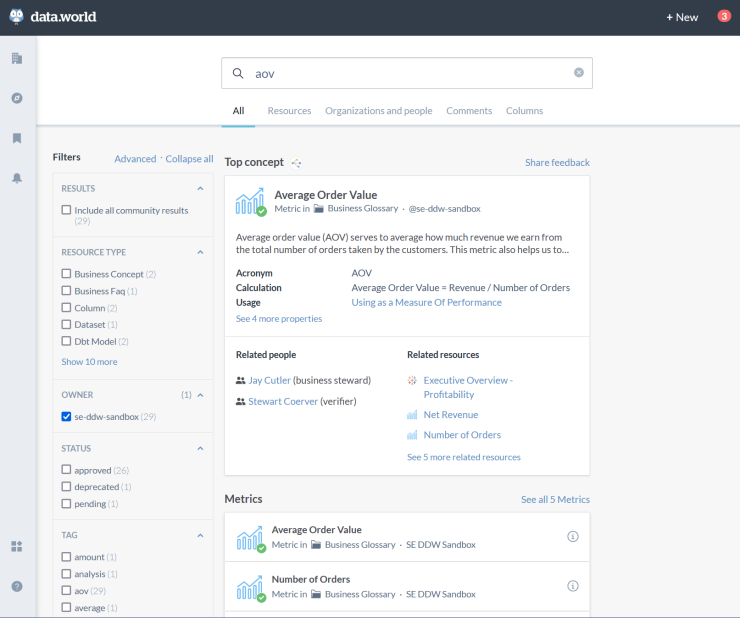Click the red notification count badge

(723, 16)
